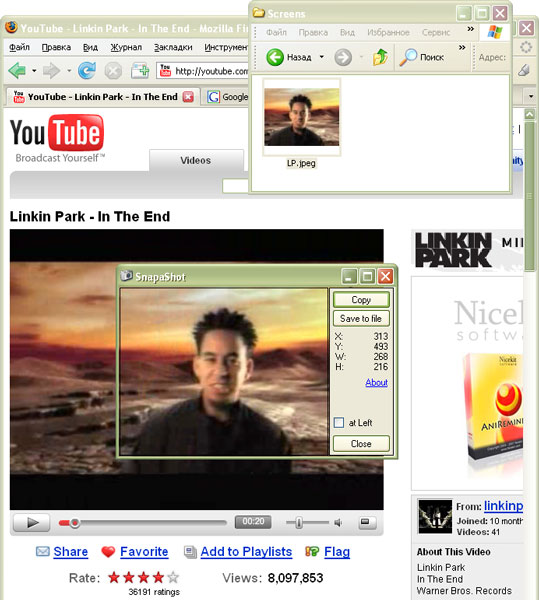Click the Save to file button
The height and width of the screenshot is (600, 539).
point(361,318)
